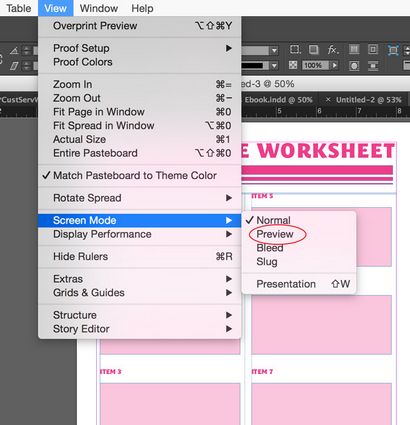The width and height of the screenshot is (410, 425).
Task: Open the opacity 100% slider arrow
Action: click(x=334, y=65)
